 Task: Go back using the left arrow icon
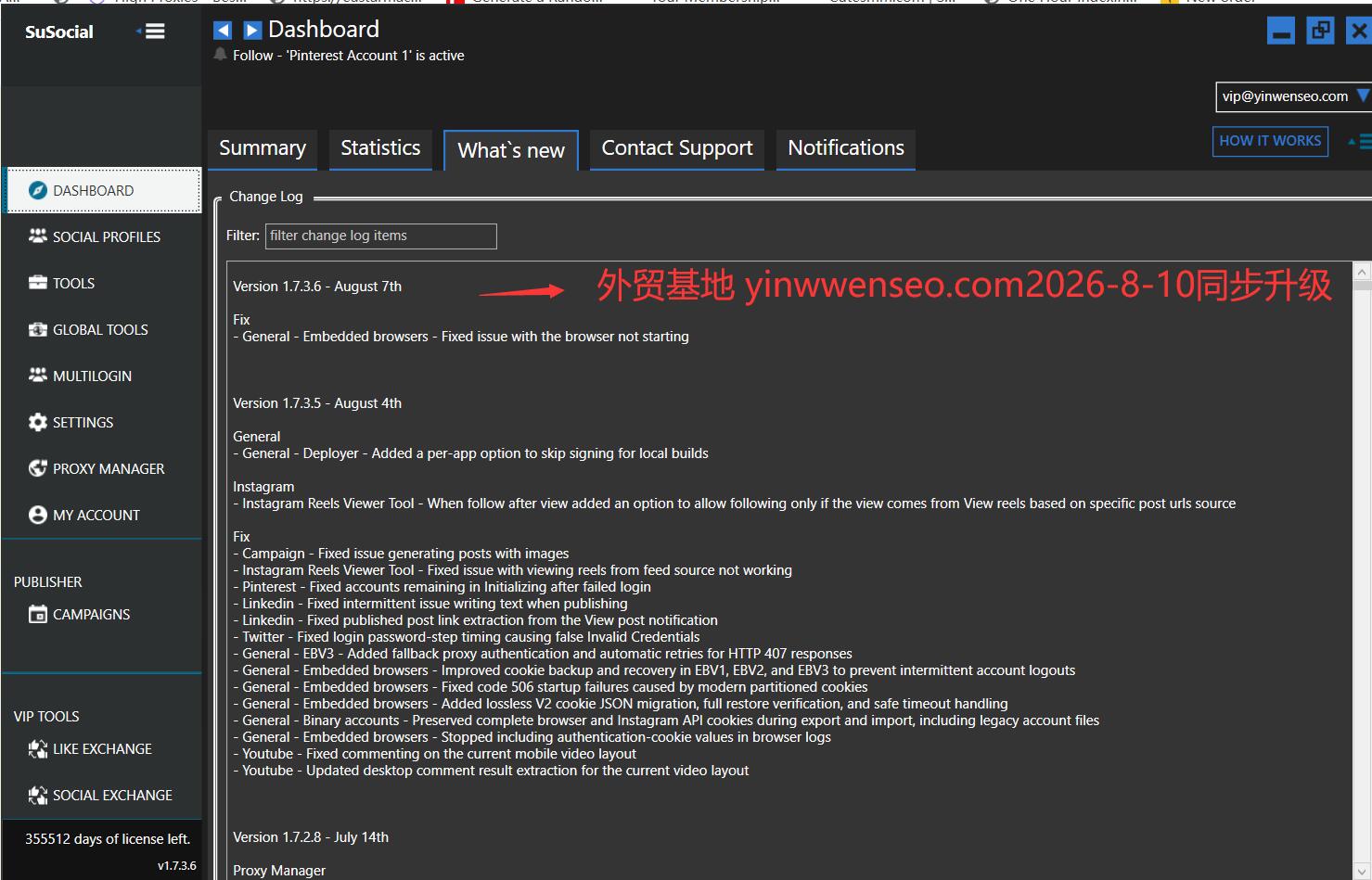coord(223,31)
